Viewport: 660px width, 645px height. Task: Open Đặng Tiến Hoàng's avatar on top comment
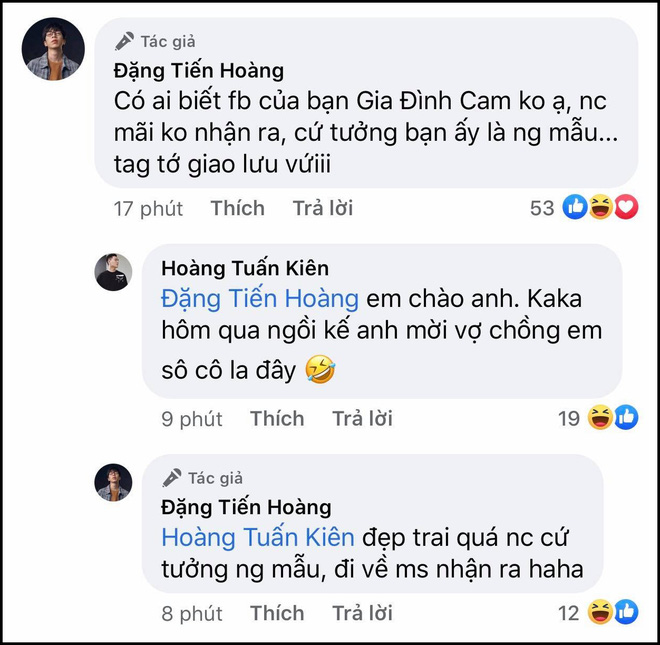click(x=53, y=49)
